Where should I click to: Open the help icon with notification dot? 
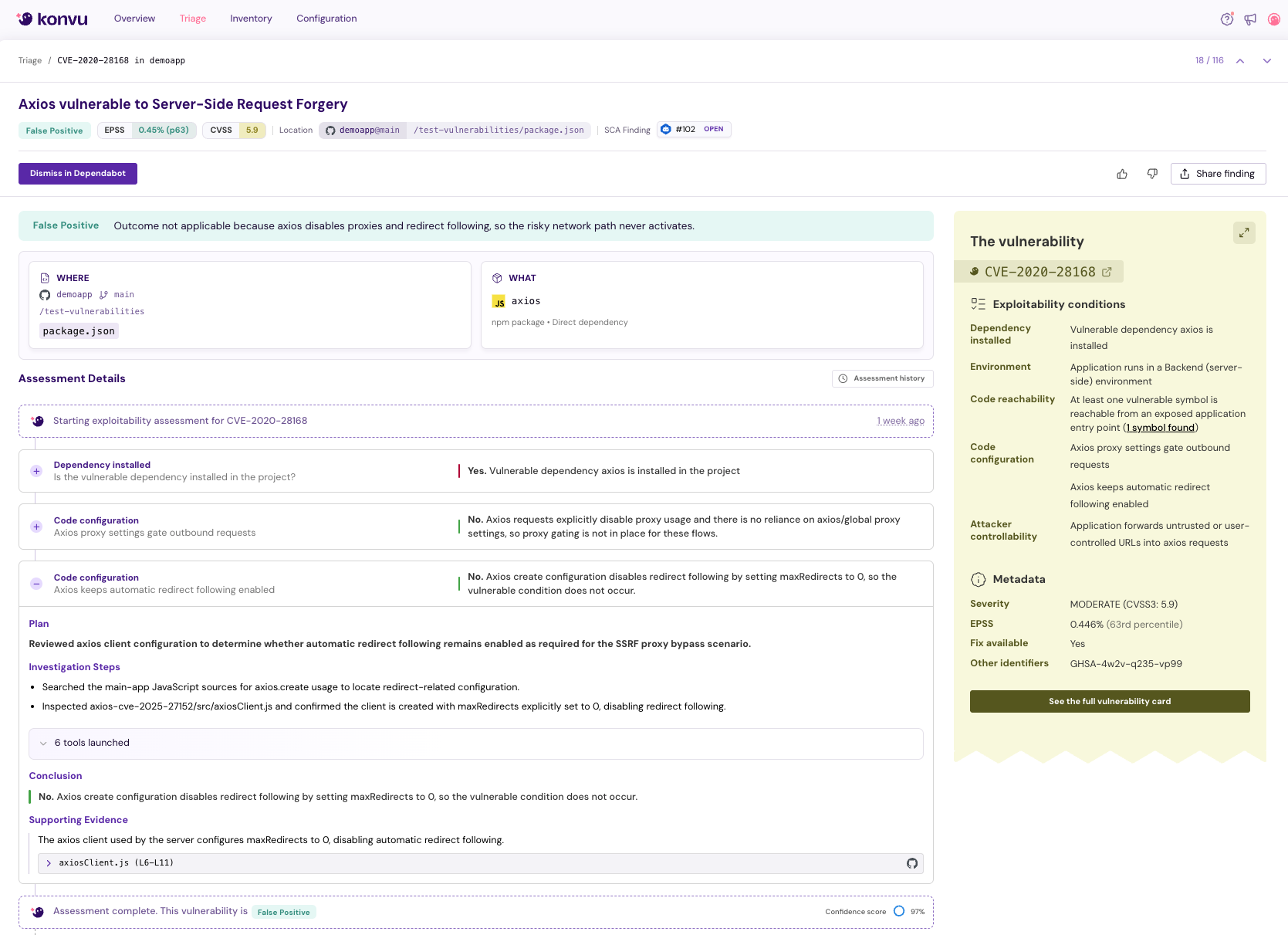[1226, 19]
